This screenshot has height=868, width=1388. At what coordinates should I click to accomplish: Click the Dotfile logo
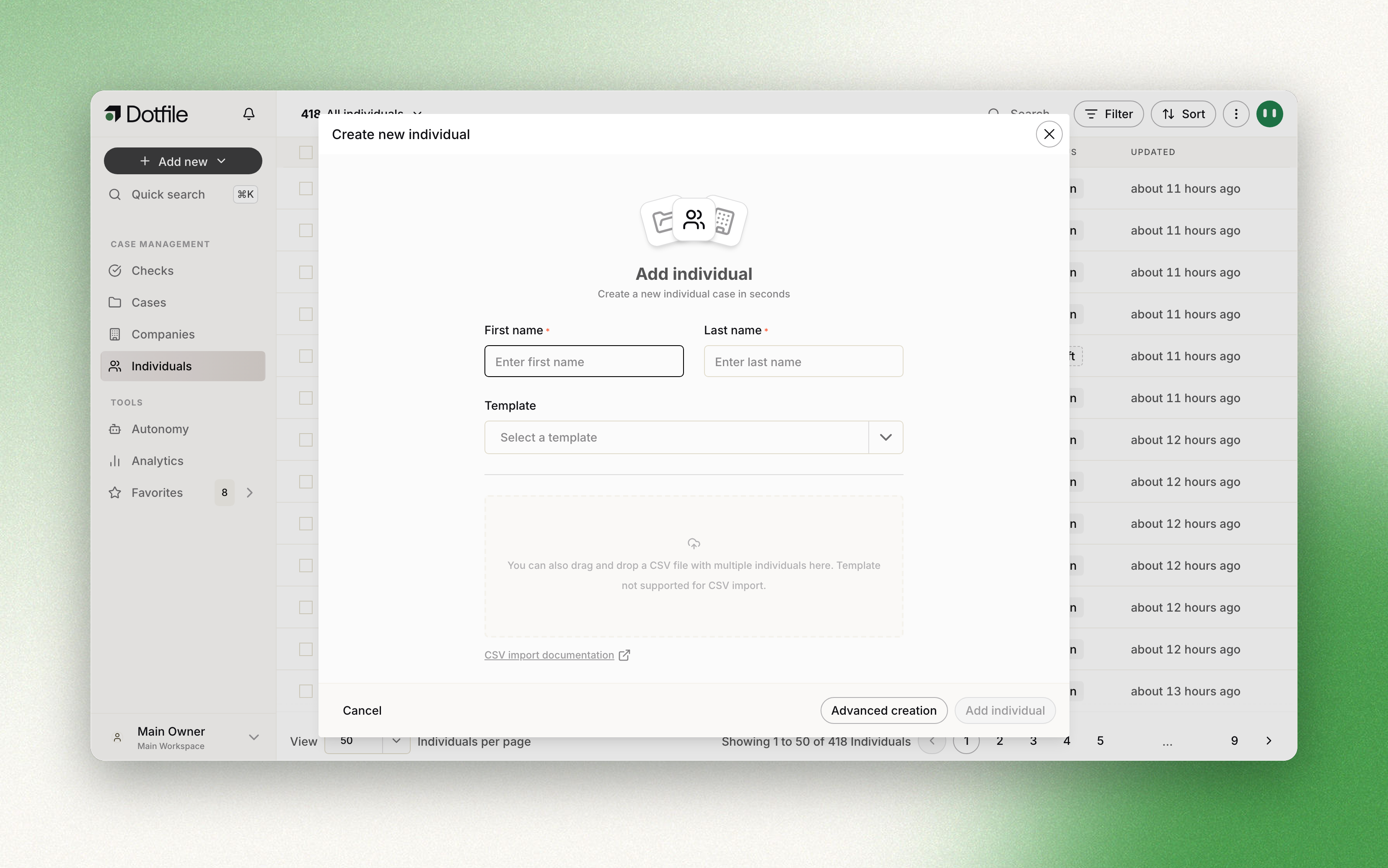pos(146,114)
